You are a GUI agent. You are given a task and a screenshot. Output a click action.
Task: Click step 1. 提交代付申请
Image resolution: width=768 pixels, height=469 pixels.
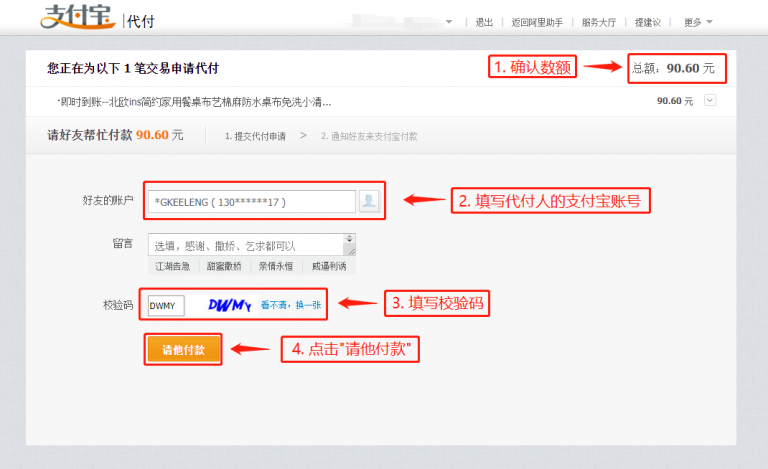click(x=255, y=136)
